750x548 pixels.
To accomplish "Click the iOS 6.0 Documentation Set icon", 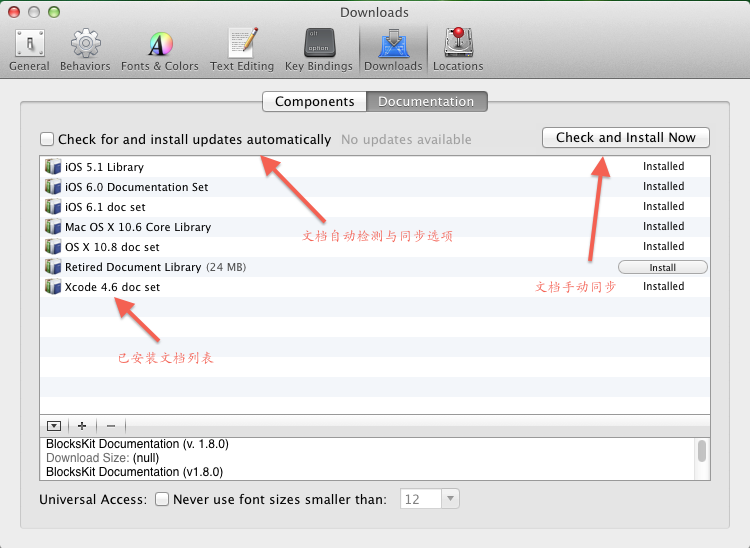I will tap(53, 186).
